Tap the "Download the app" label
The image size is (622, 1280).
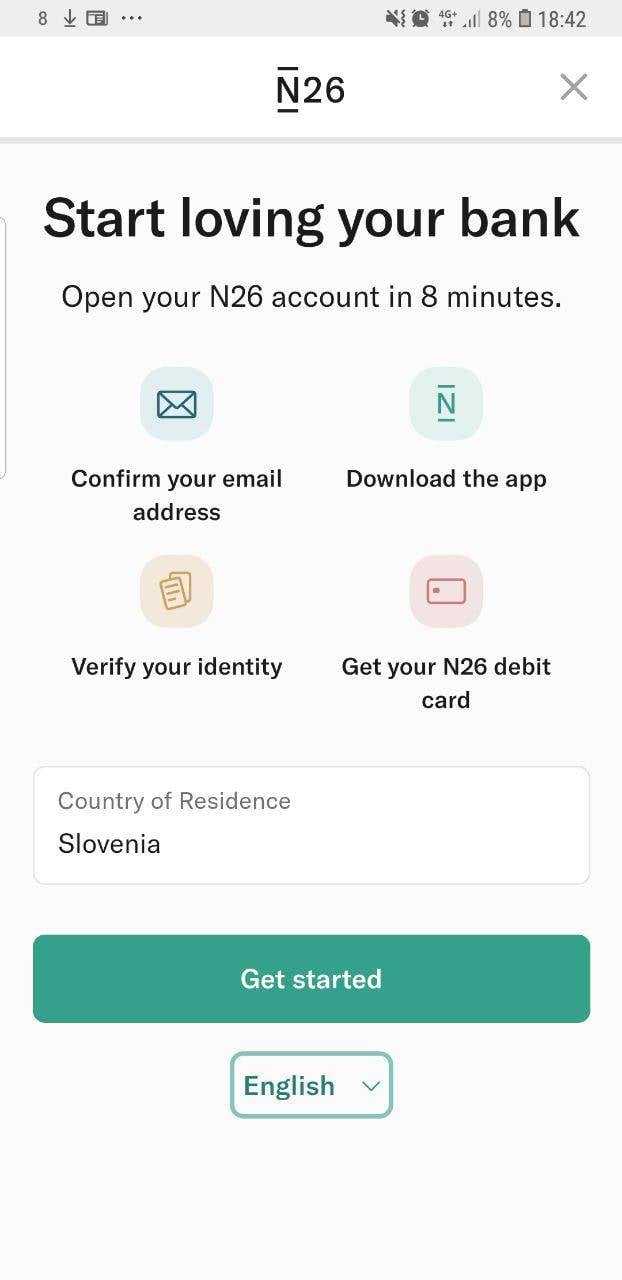[x=446, y=479]
